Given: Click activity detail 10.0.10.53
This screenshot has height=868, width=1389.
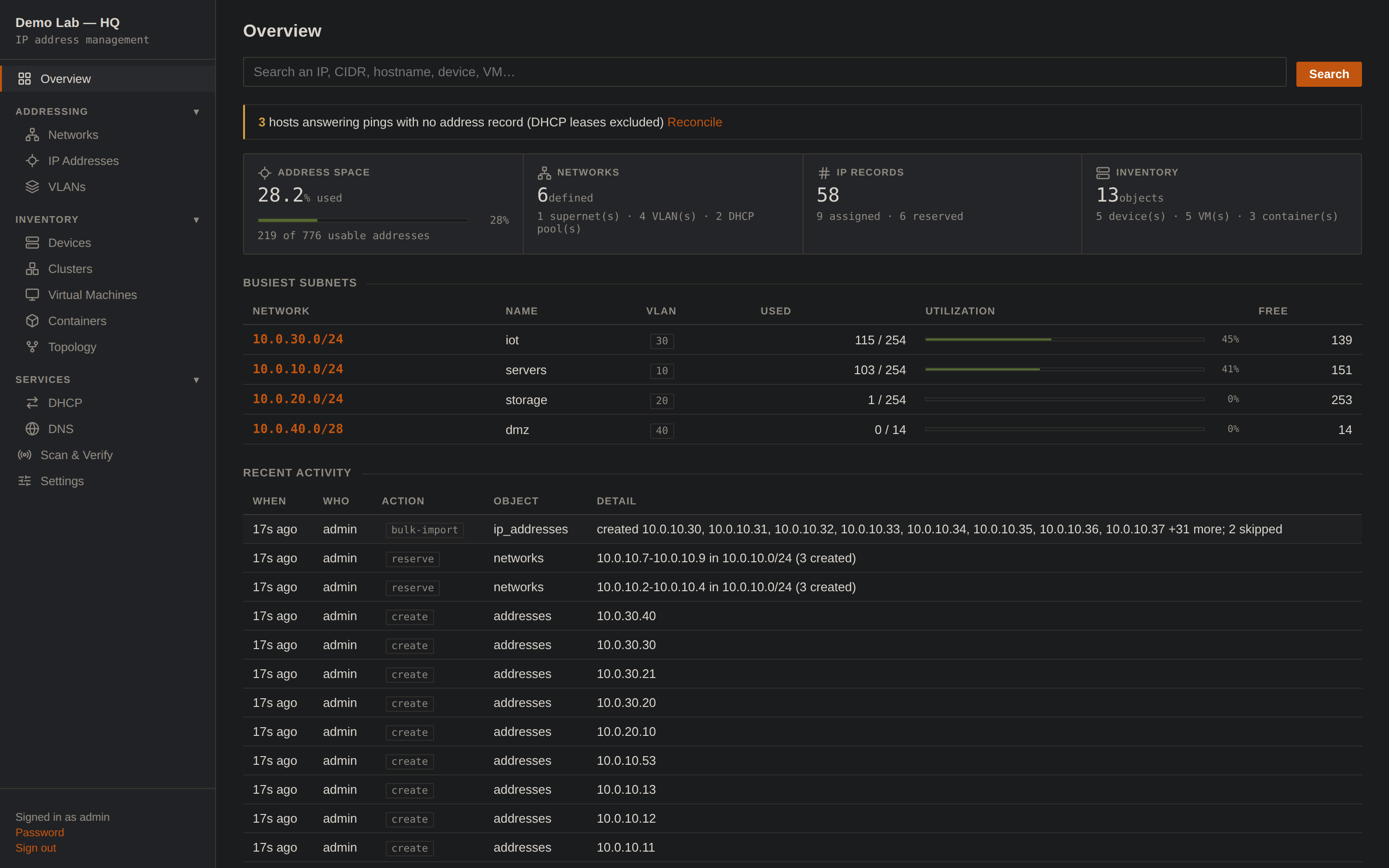Looking at the screenshot, I should coord(626,760).
